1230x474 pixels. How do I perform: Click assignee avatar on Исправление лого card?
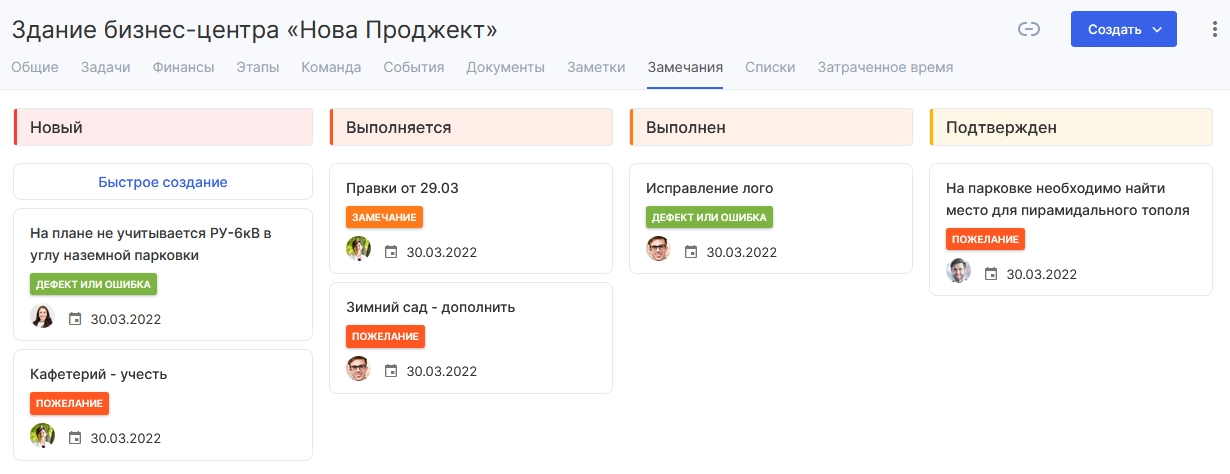658,249
